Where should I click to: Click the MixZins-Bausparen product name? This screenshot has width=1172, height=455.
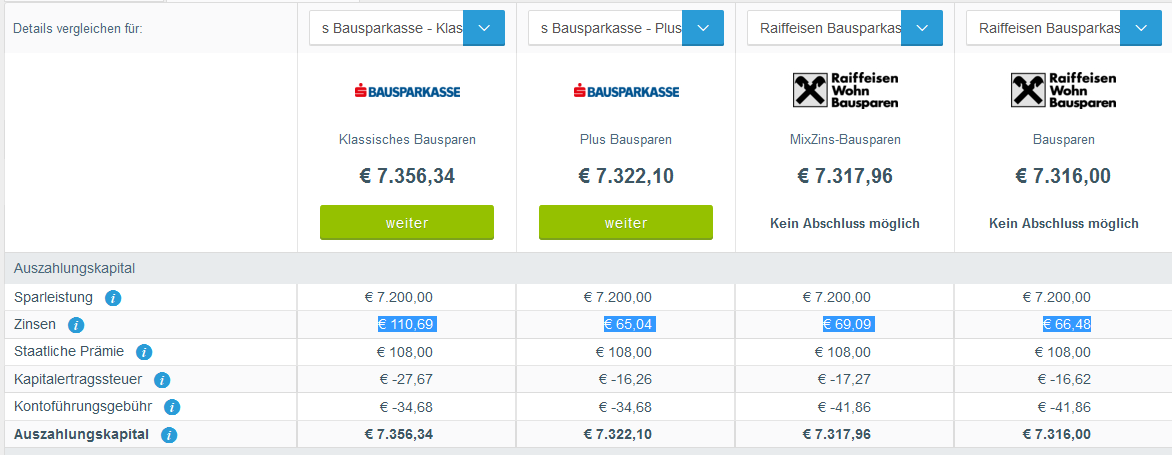tap(845, 140)
